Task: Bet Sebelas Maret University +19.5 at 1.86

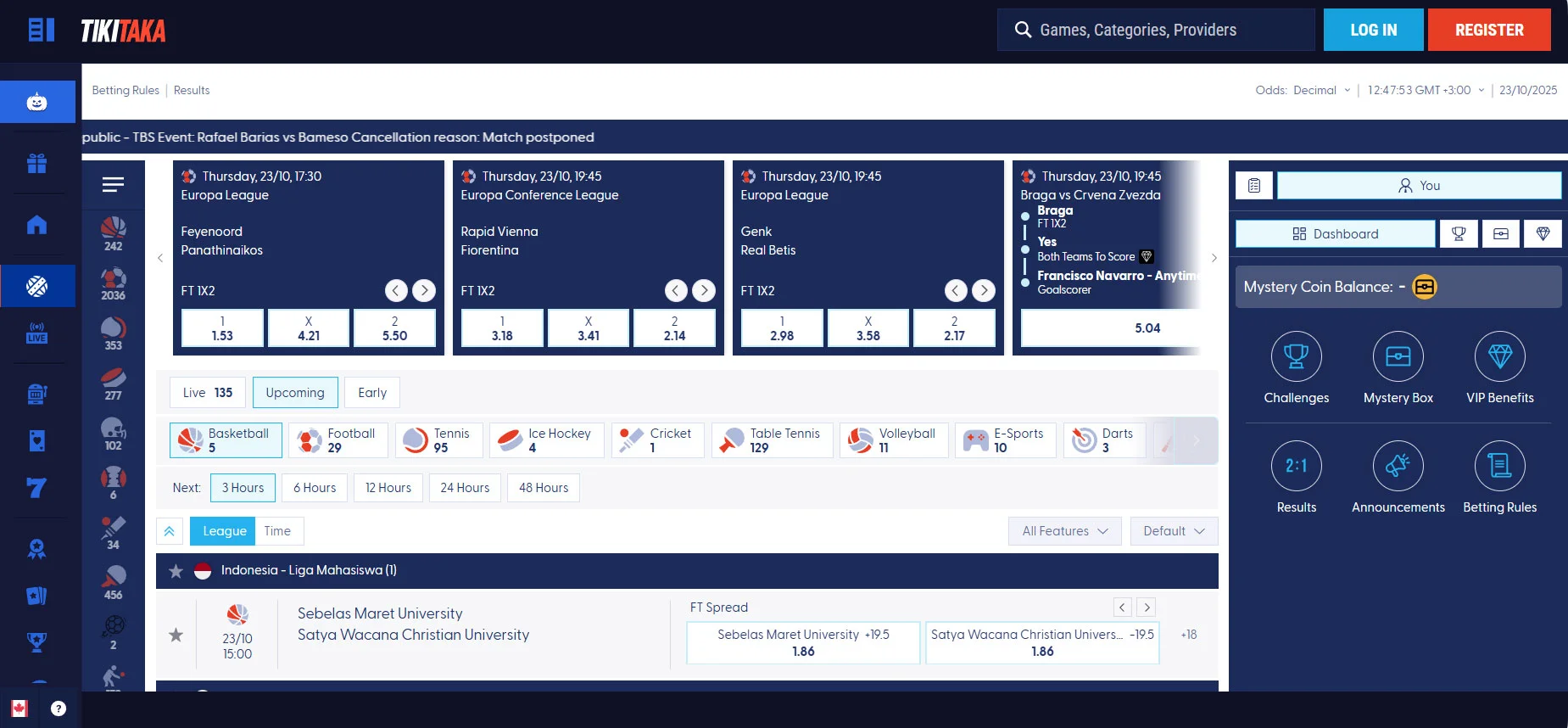Action: 803,643
